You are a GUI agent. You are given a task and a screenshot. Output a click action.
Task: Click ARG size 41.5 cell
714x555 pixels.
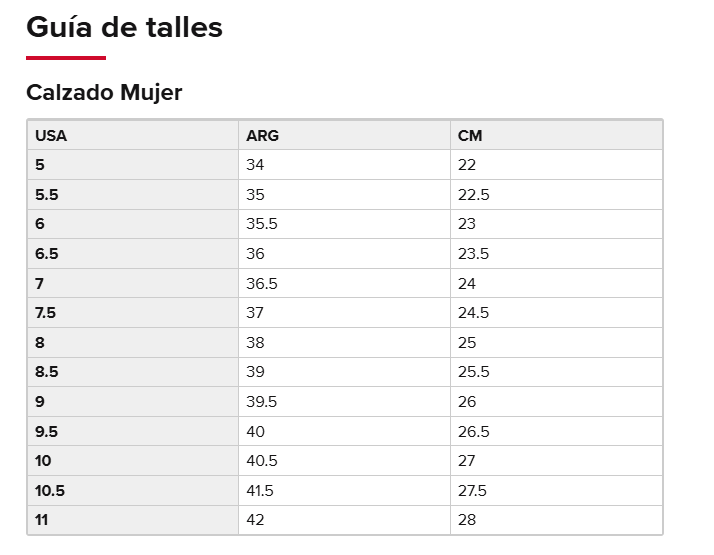[344, 490]
